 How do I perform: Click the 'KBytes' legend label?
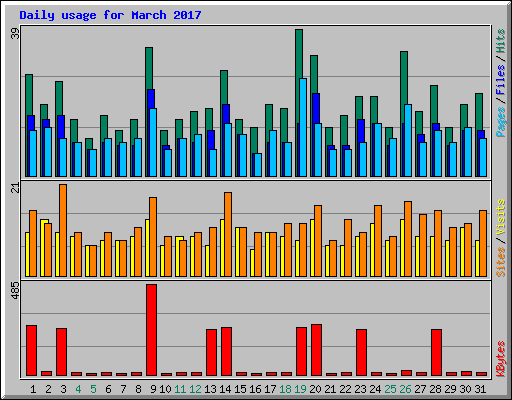500,359
